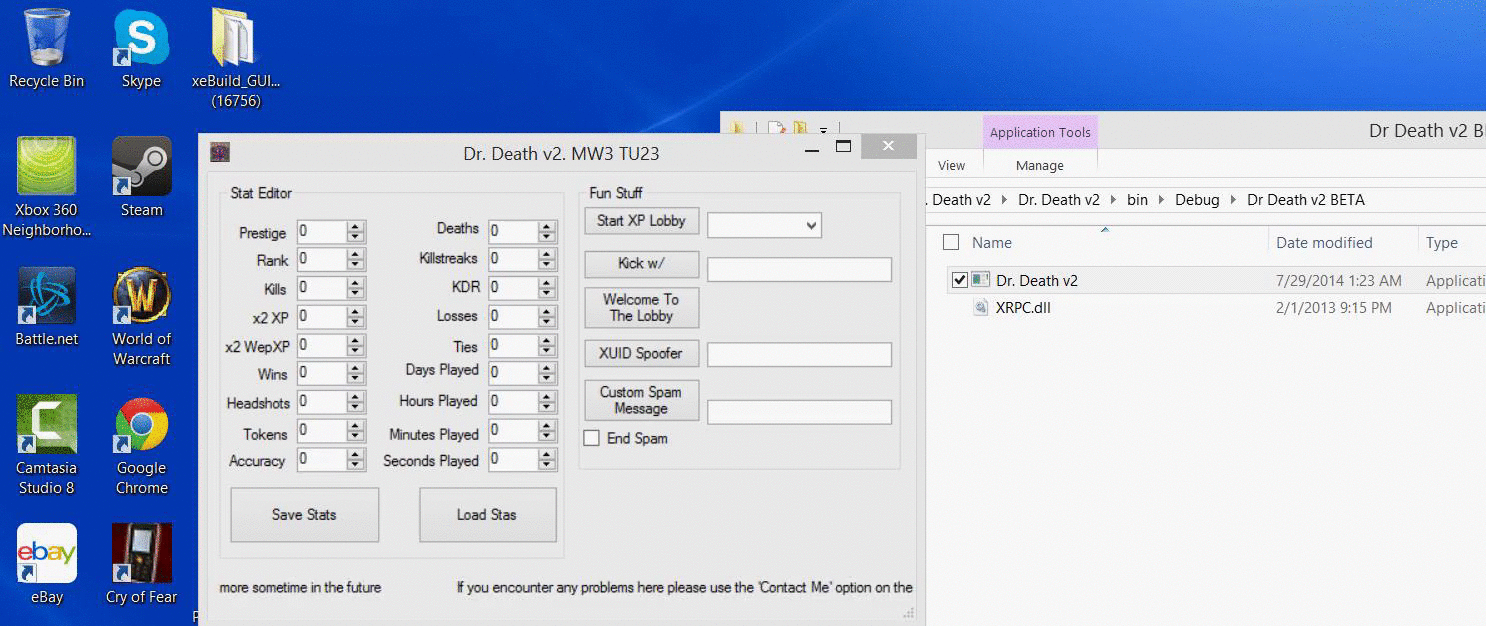
Task: Open the View ribbon tab
Action: [951, 166]
